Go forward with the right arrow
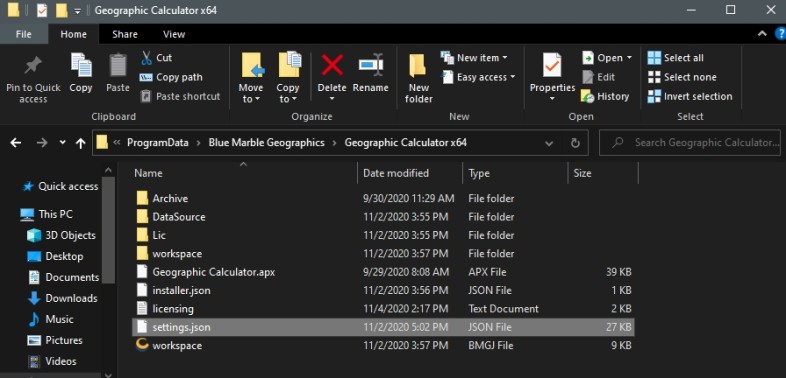786x378 pixels. 42,143
